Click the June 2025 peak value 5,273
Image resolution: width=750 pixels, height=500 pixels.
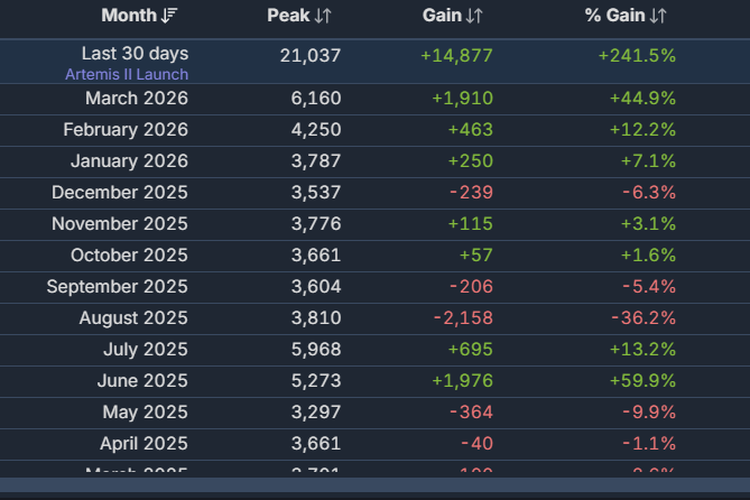(316, 381)
